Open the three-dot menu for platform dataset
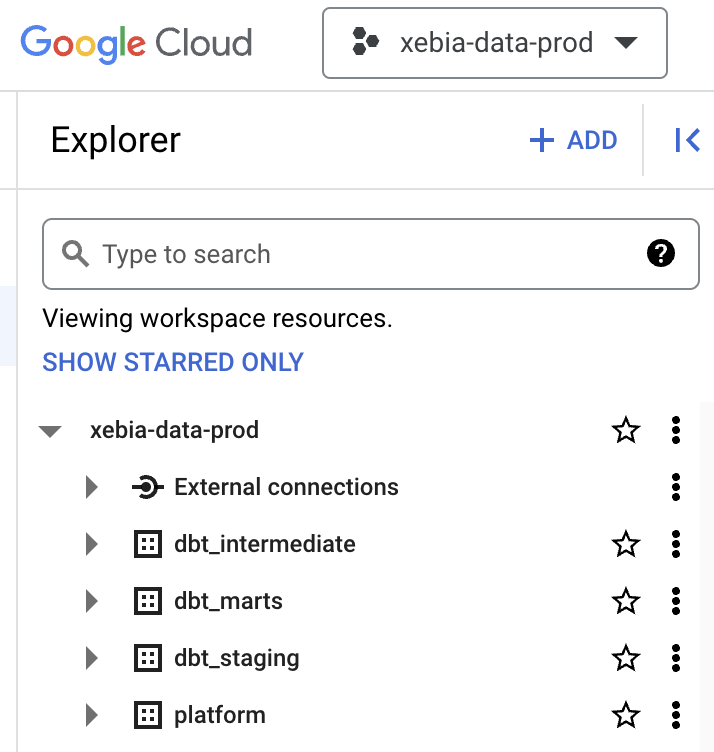 click(x=676, y=715)
